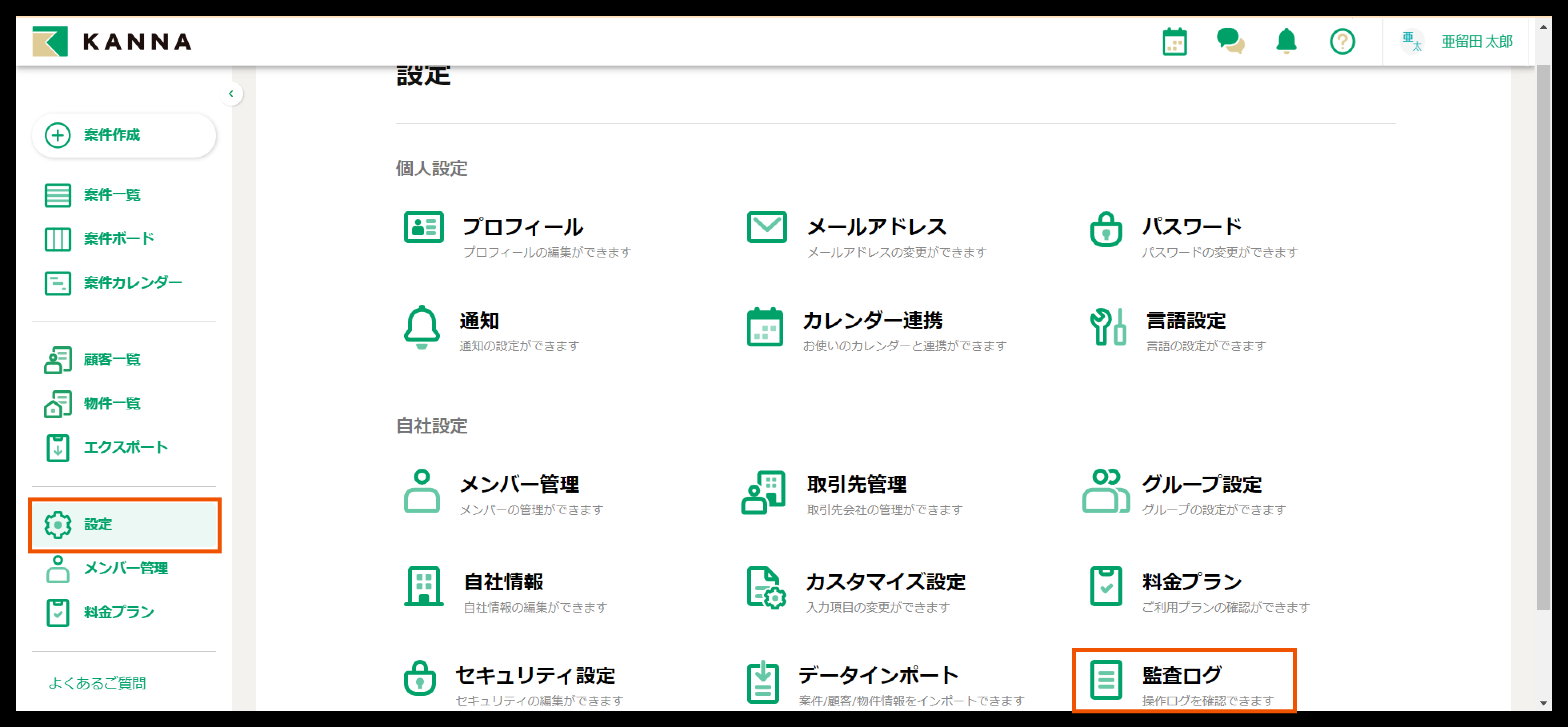The height and width of the screenshot is (727, 1568).
Task: Click the メンバー管理 person icon in settings
Action: coord(422,491)
